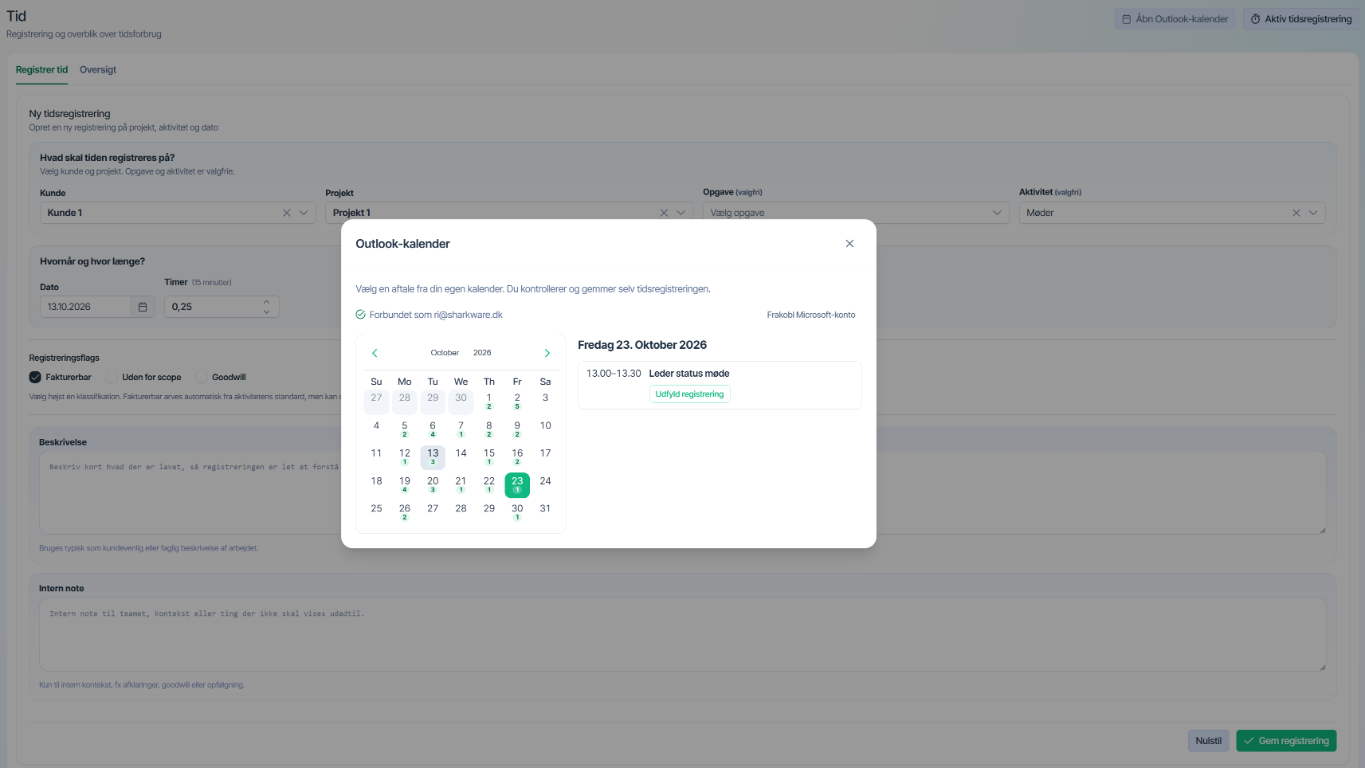Go to previous month in calendar
This screenshot has width=1365, height=768.
point(375,353)
